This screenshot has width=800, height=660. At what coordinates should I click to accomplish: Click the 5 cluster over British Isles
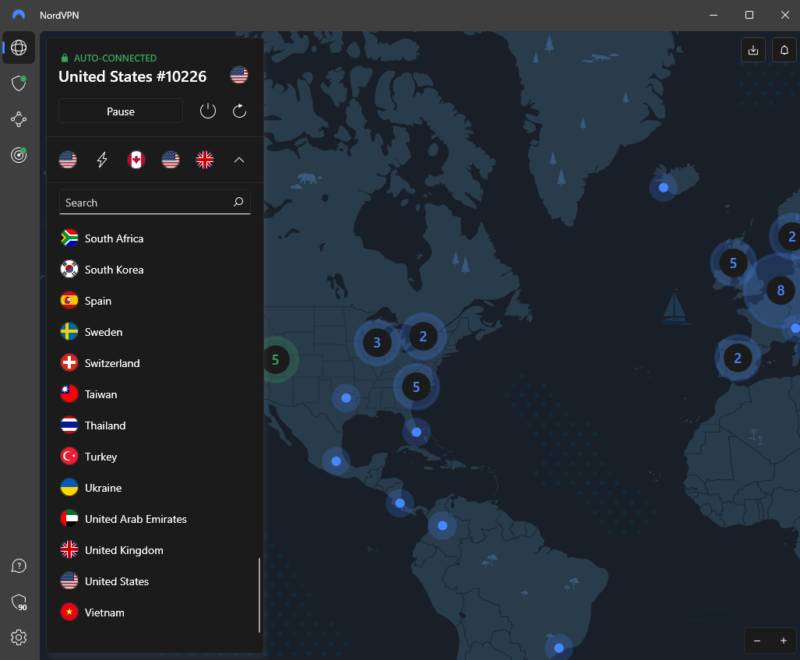pyautogui.click(x=733, y=263)
